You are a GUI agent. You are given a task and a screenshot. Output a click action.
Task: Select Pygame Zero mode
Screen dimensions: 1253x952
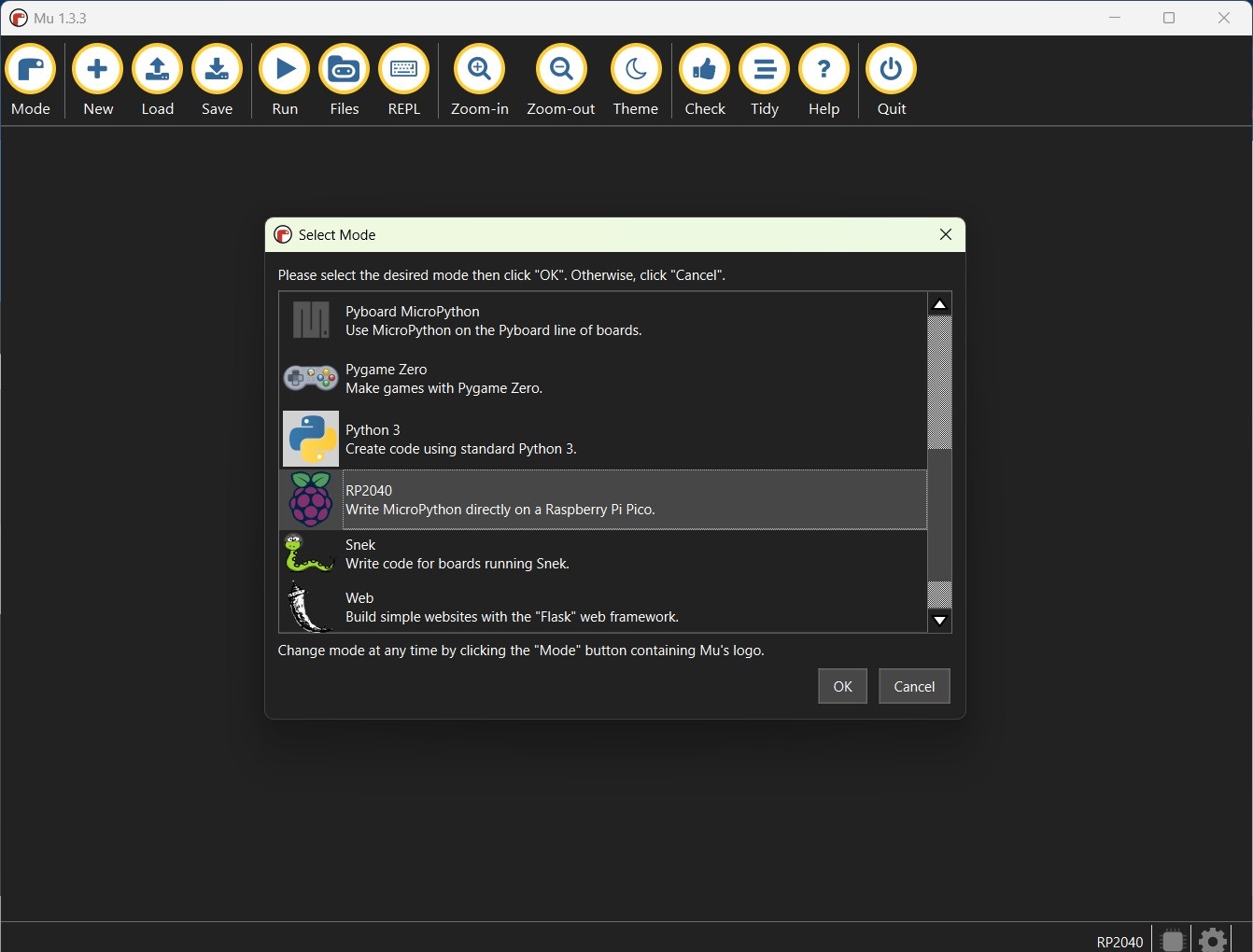point(603,378)
